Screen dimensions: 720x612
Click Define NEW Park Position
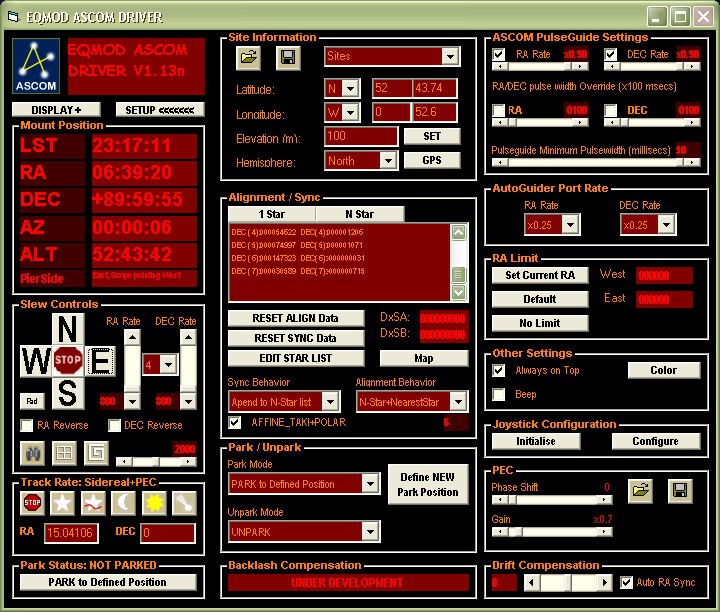tap(428, 484)
